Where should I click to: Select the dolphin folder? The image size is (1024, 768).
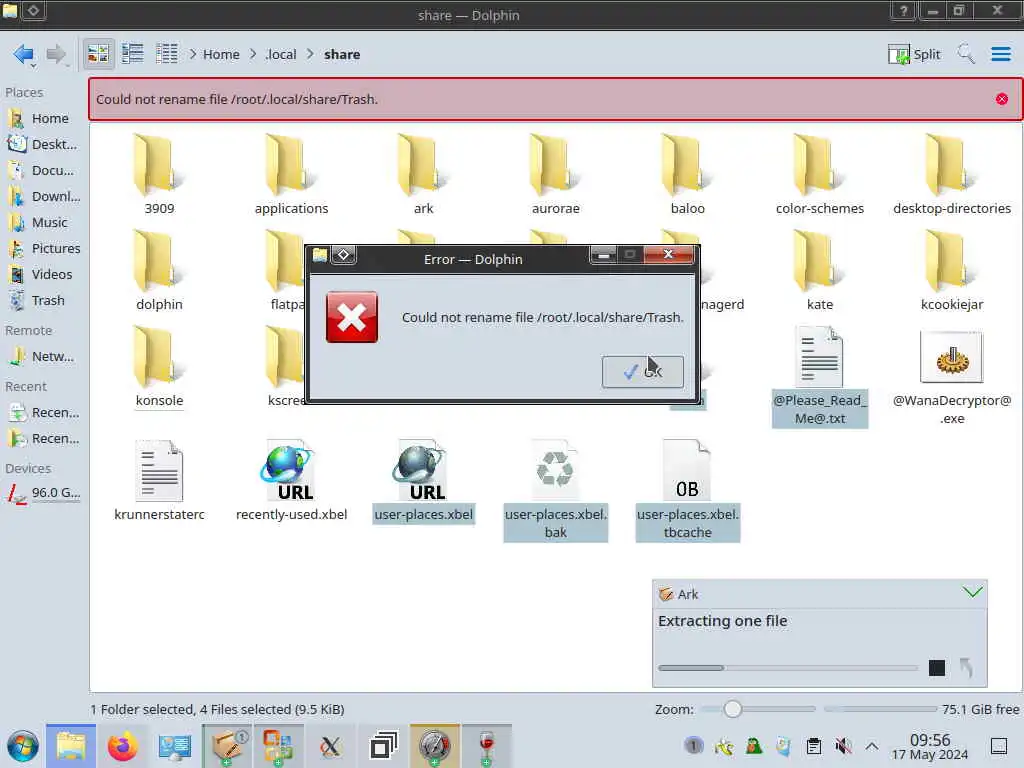[x=159, y=271]
